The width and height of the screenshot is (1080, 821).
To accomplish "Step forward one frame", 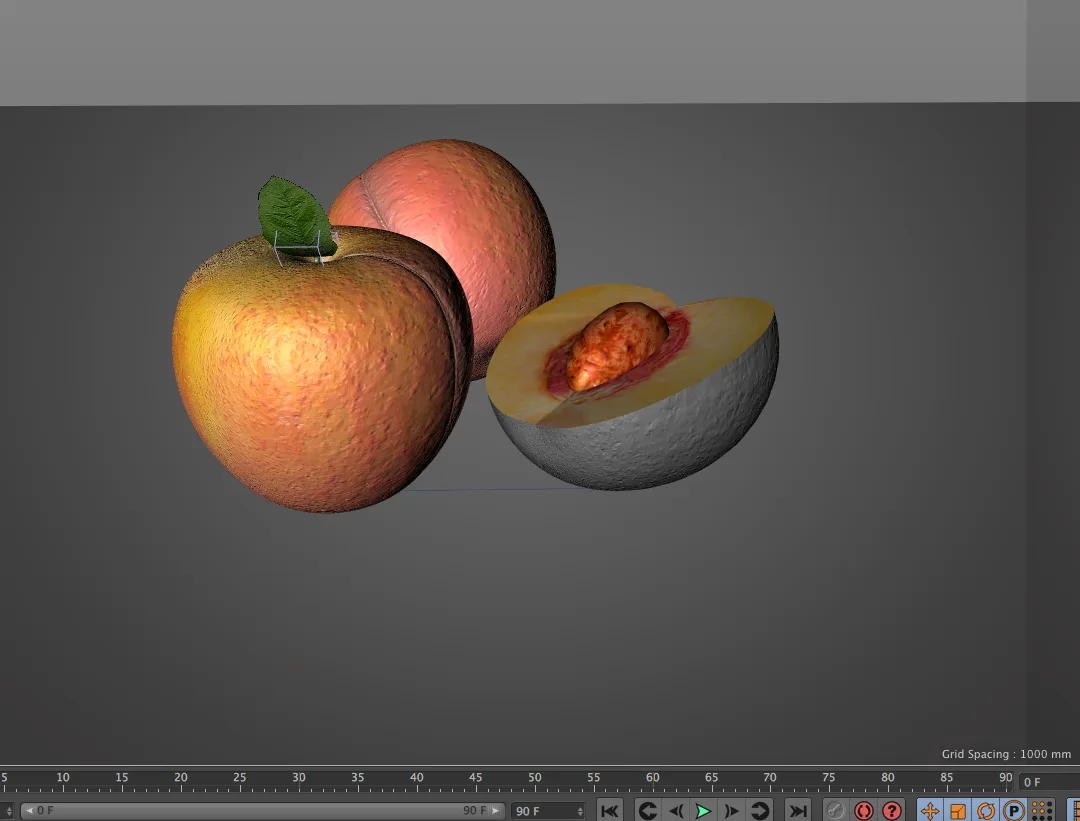I will point(731,811).
